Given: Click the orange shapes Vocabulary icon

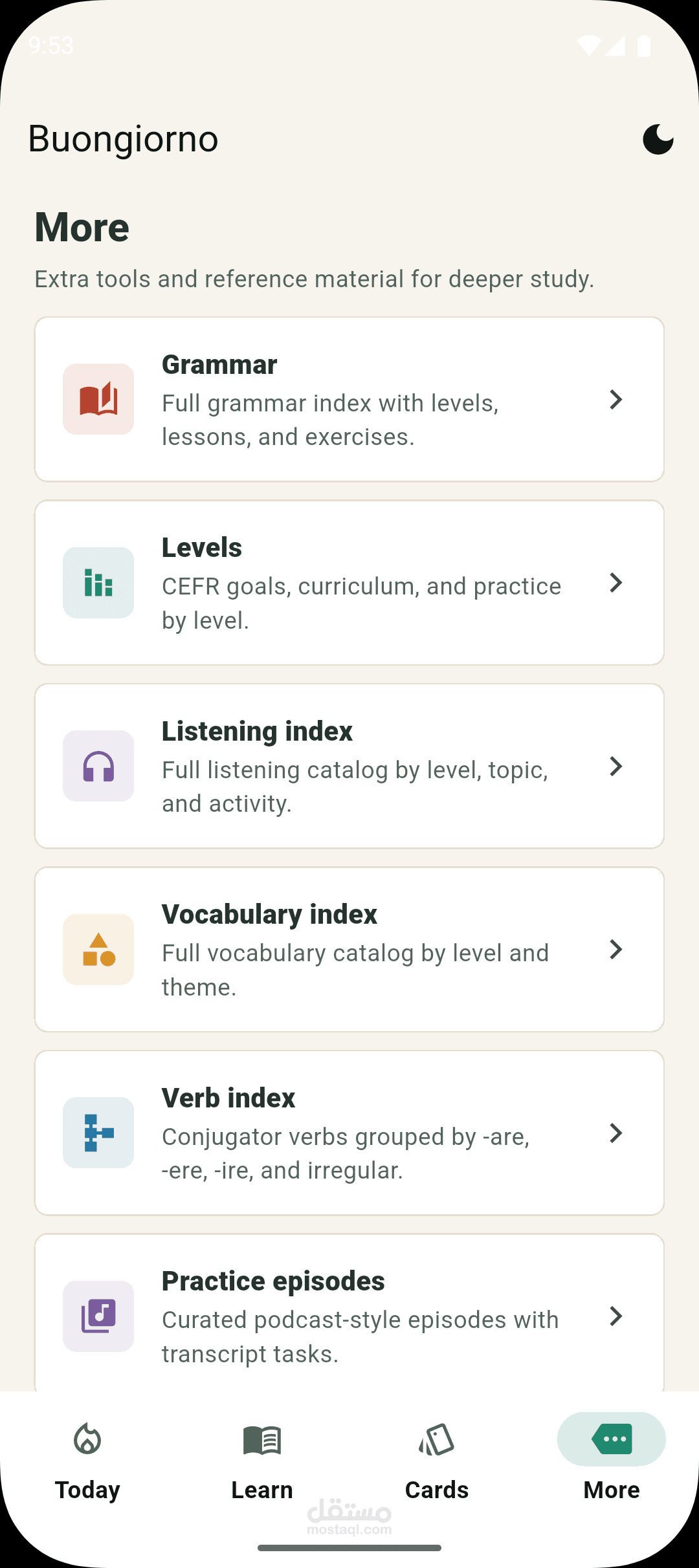Looking at the screenshot, I should (x=98, y=950).
